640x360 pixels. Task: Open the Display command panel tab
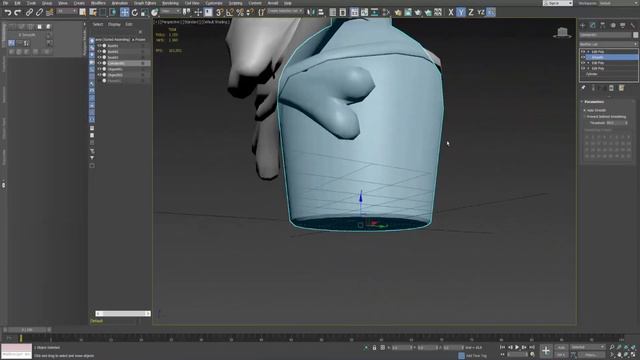[x=623, y=25]
